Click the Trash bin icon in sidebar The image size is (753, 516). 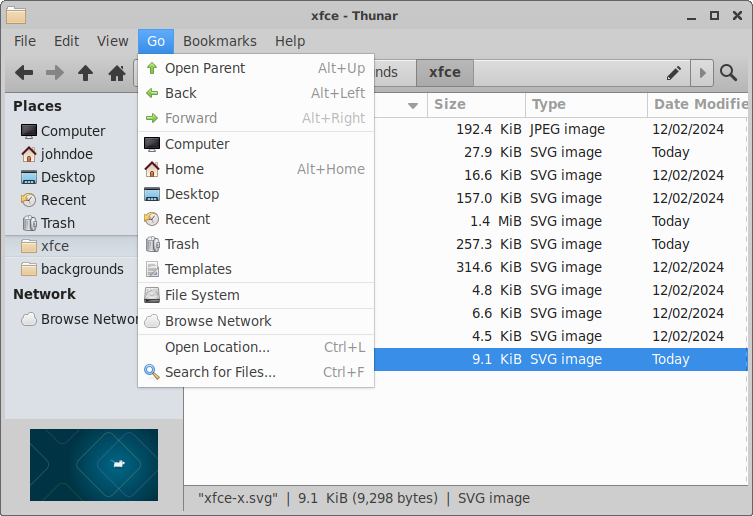29,223
